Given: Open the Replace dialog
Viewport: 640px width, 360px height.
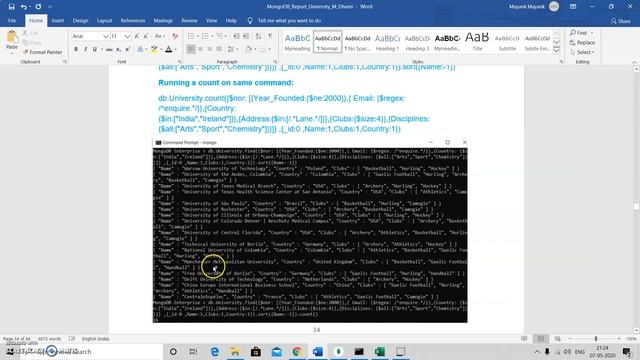Looking at the screenshot, I should (x=582, y=42).
